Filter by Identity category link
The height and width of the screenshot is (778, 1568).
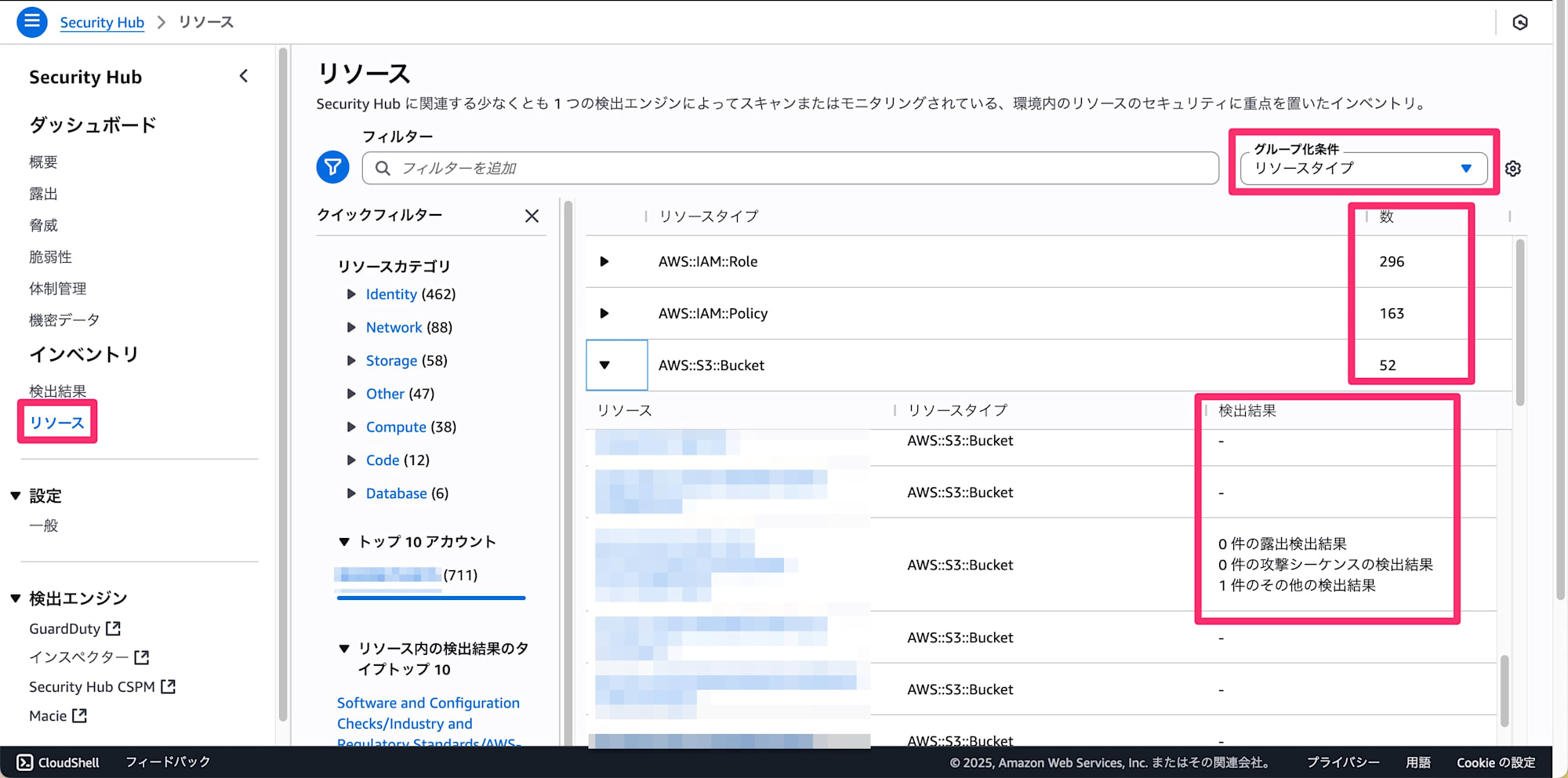[x=391, y=294]
